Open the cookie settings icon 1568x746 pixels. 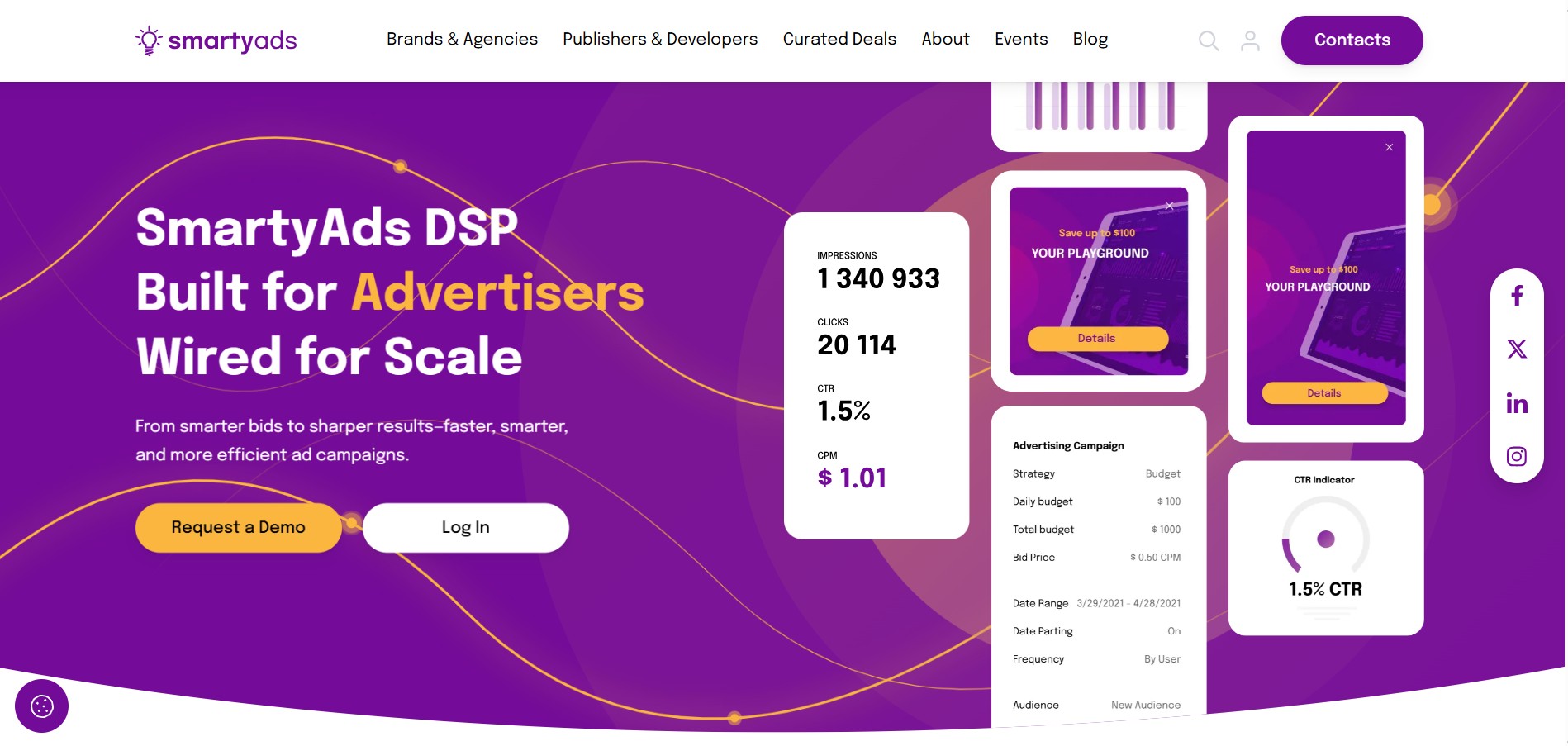(x=41, y=706)
